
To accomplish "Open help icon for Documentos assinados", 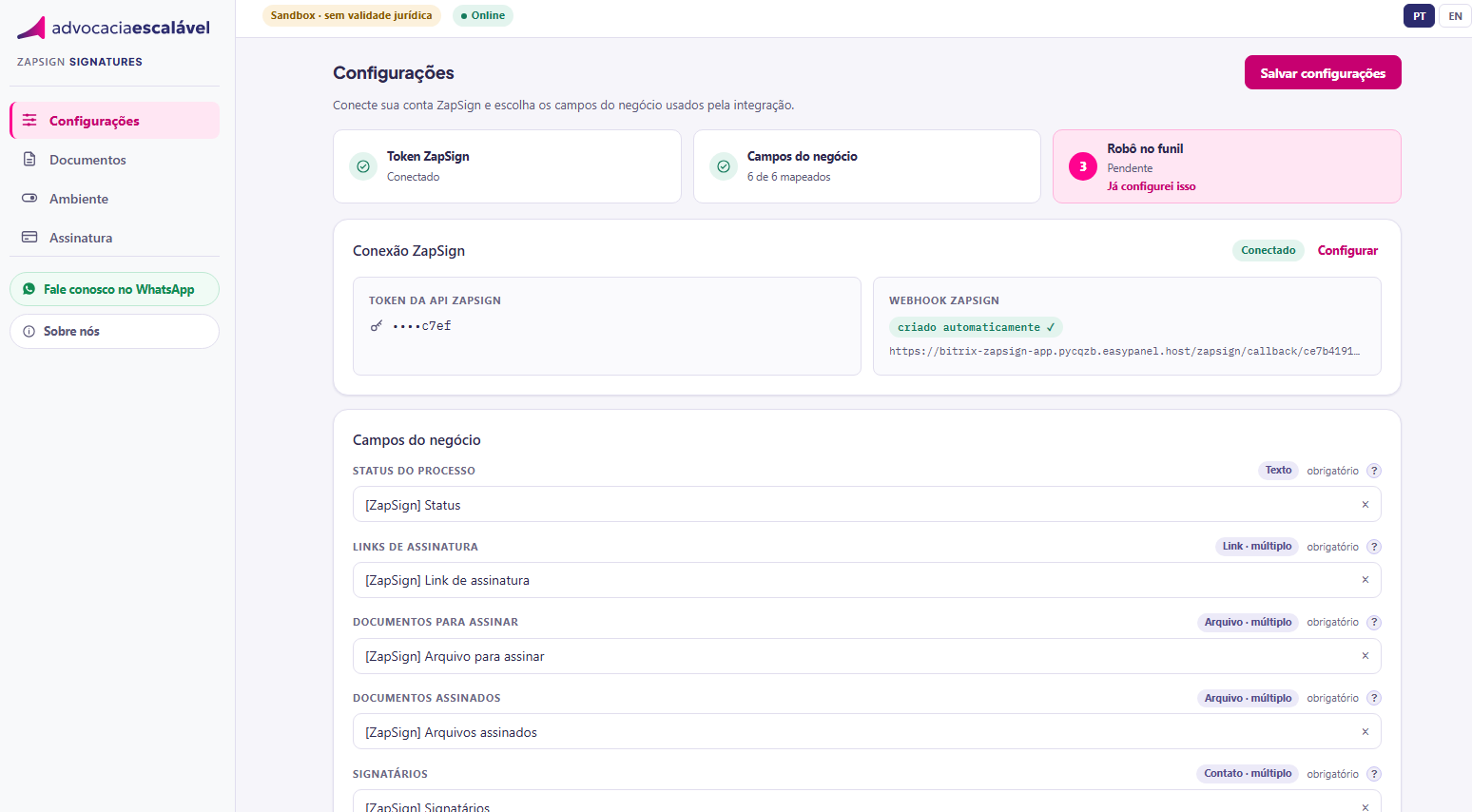I will point(1373,698).
